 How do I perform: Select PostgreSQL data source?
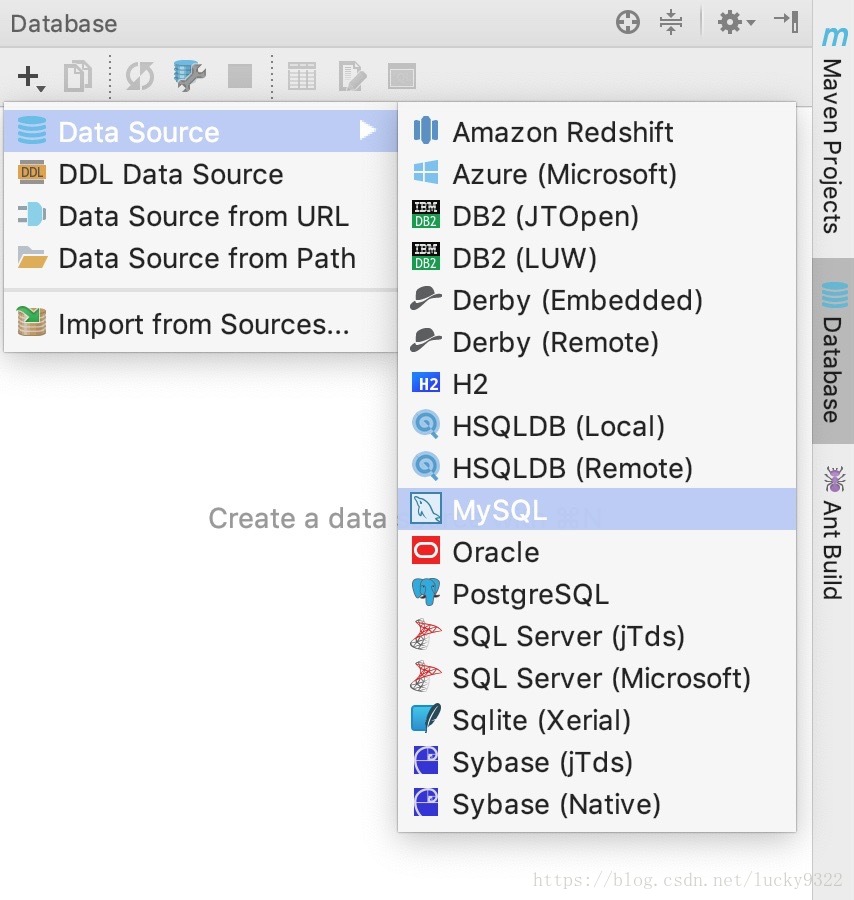(x=597, y=593)
